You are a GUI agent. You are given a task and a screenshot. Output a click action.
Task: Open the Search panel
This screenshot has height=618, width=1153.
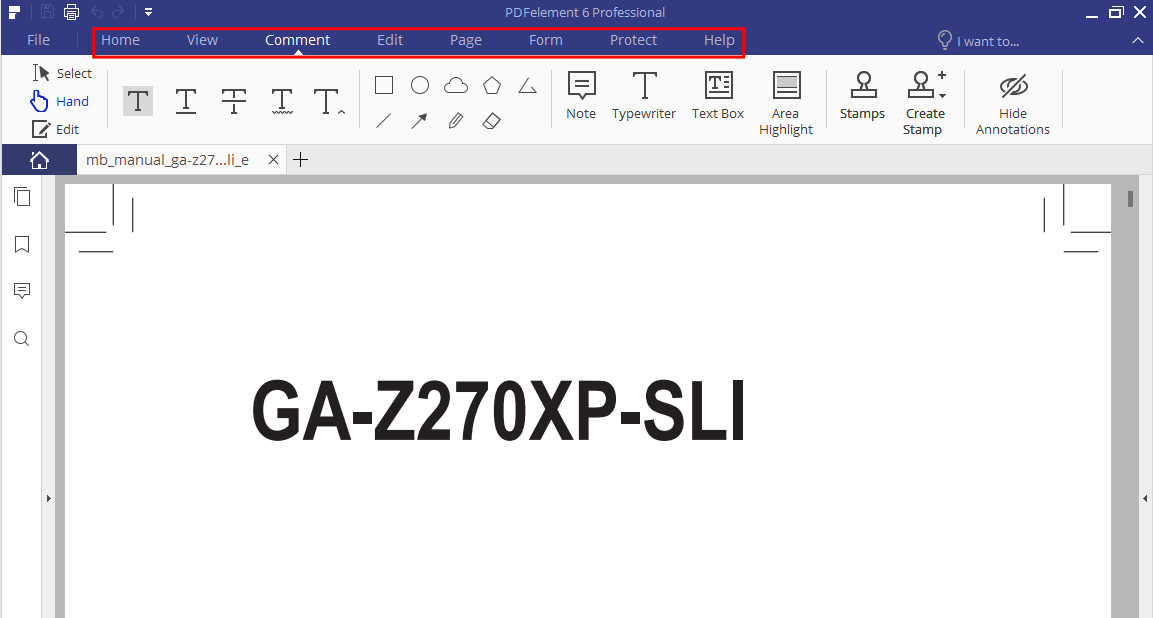22,338
